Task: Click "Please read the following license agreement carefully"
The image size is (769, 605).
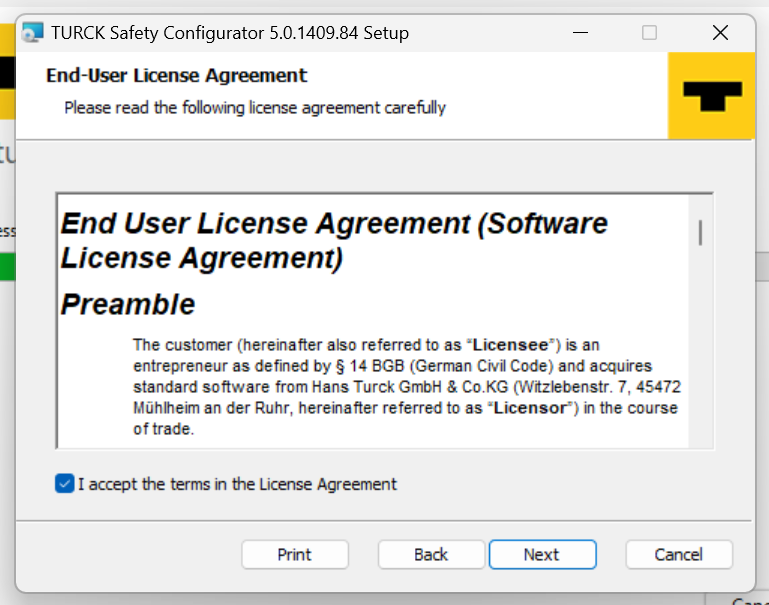Action: [x=255, y=107]
